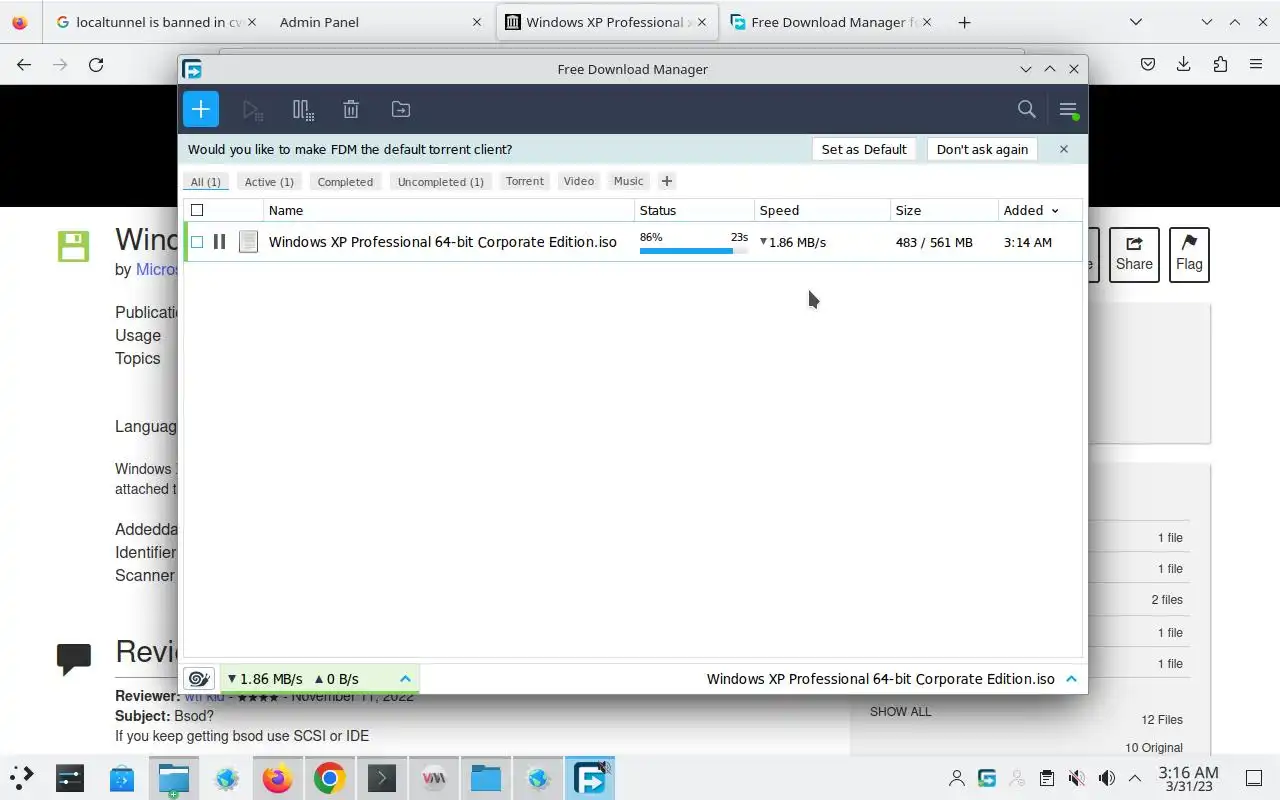Click the Move to folder toolbar icon
This screenshot has height=800, width=1280.
pyautogui.click(x=401, y=109)
